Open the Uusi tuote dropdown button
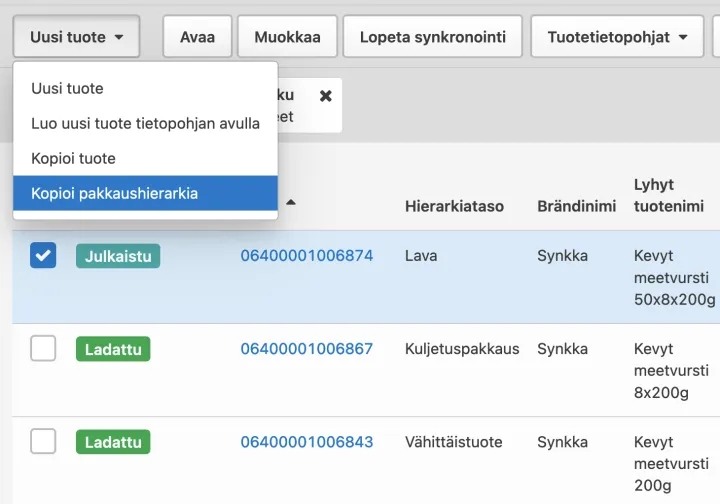The width and height of the screenshot is (720, 504). tap(76, 37)
